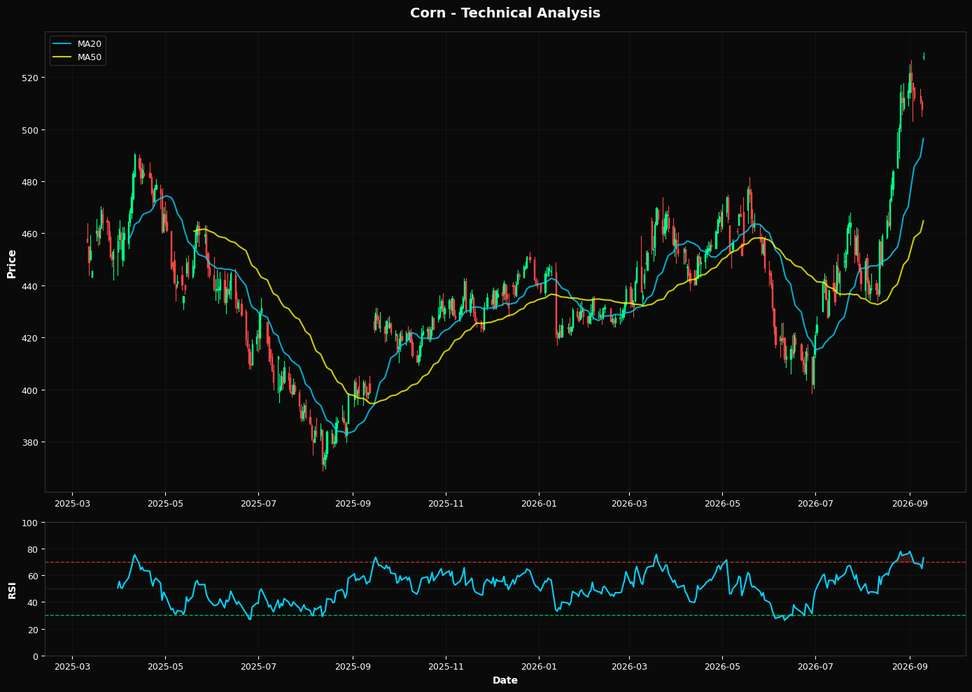This screenshot has width=972, height=692.
Task: Click the 2026-01 tick under the RSI panel
Action: [539, 667]
